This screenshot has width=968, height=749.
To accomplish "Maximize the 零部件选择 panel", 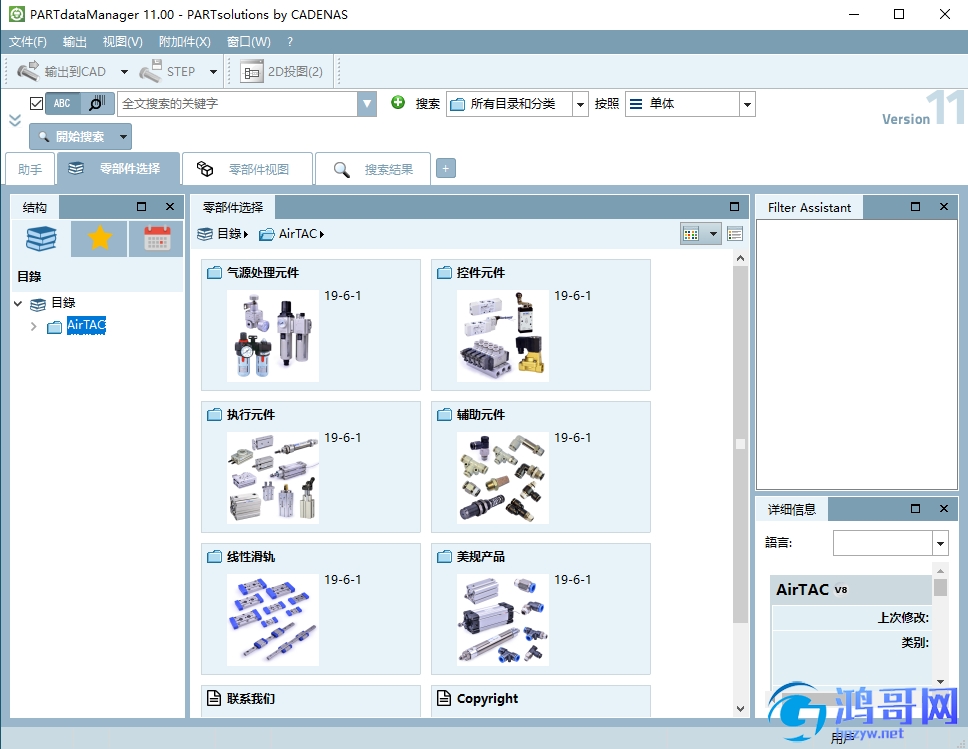I will click(x=734, y=207).
